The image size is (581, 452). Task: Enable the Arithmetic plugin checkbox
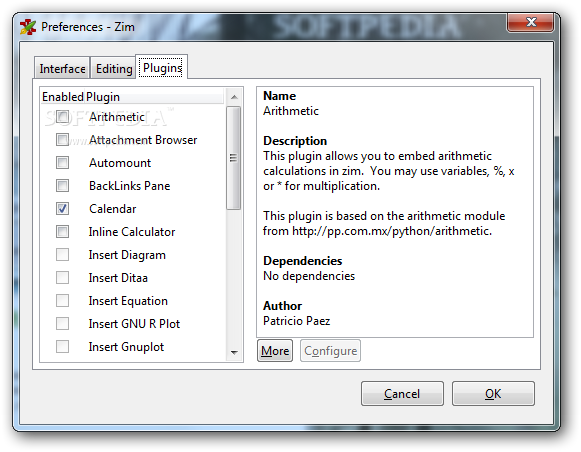point(62,117)
